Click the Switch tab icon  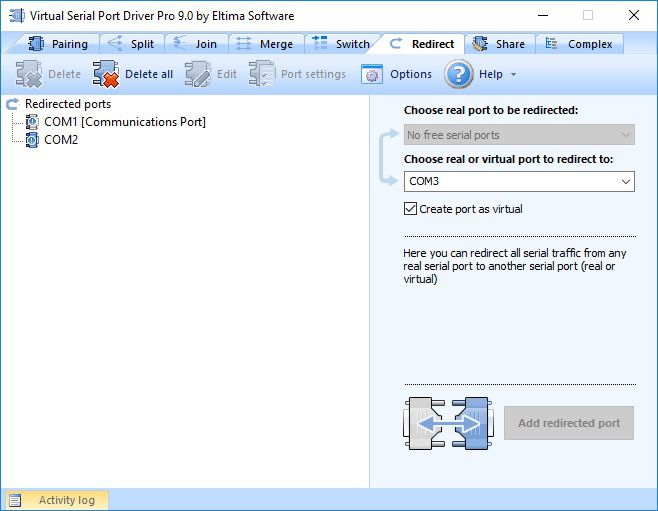pos(320,43)
